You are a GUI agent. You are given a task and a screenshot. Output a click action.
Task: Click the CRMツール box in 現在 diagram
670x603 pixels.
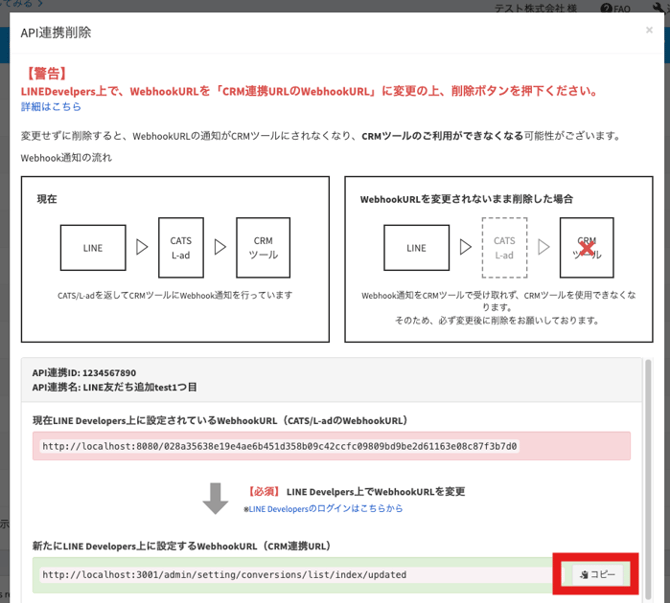[263, 246]
